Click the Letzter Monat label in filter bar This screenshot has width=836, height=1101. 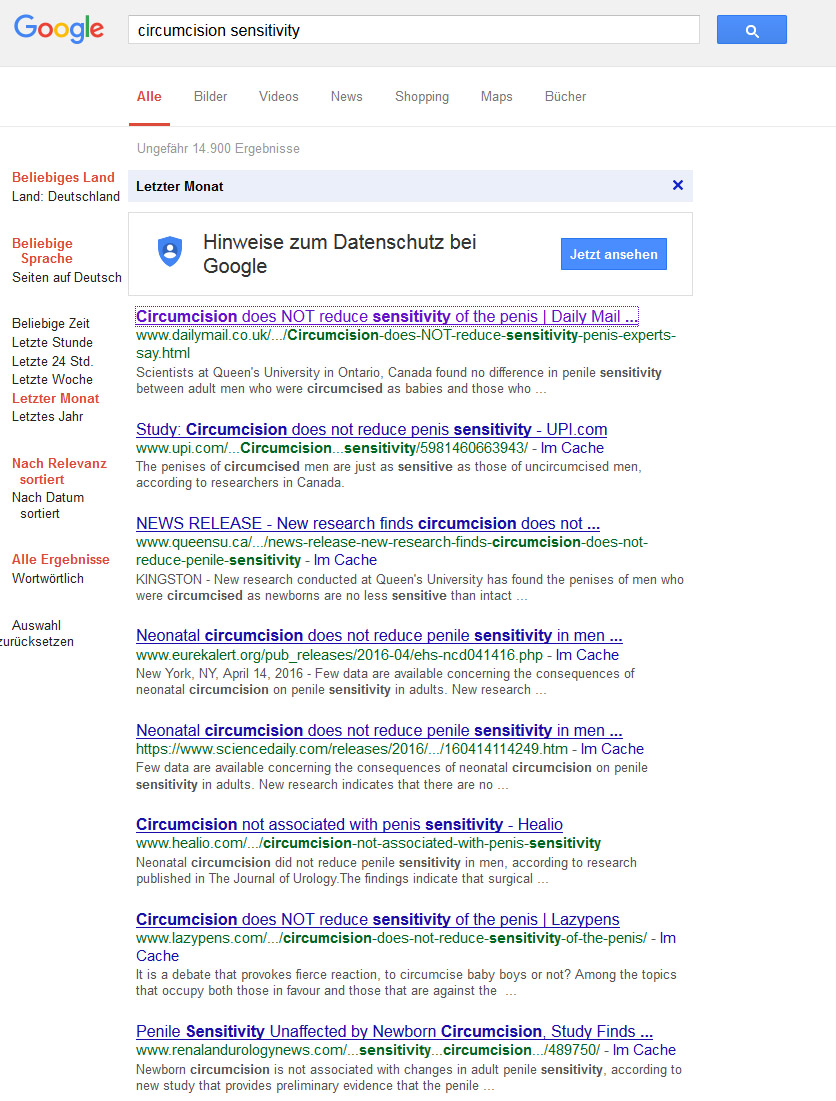point(180,187)
